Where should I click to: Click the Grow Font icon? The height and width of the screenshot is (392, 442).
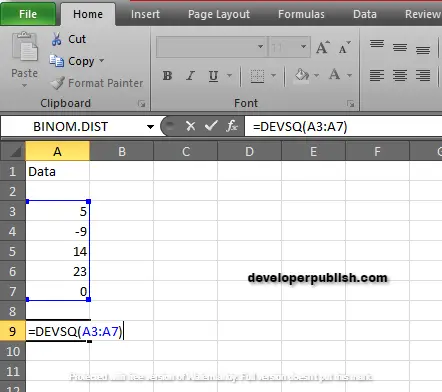coord(323,47)
